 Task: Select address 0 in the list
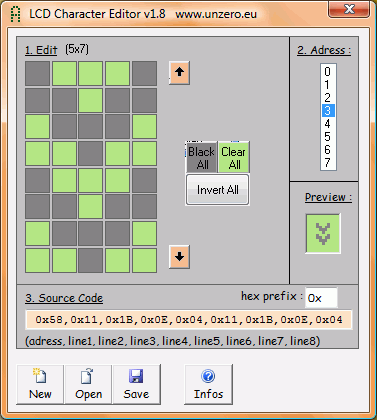coord(328,71)
